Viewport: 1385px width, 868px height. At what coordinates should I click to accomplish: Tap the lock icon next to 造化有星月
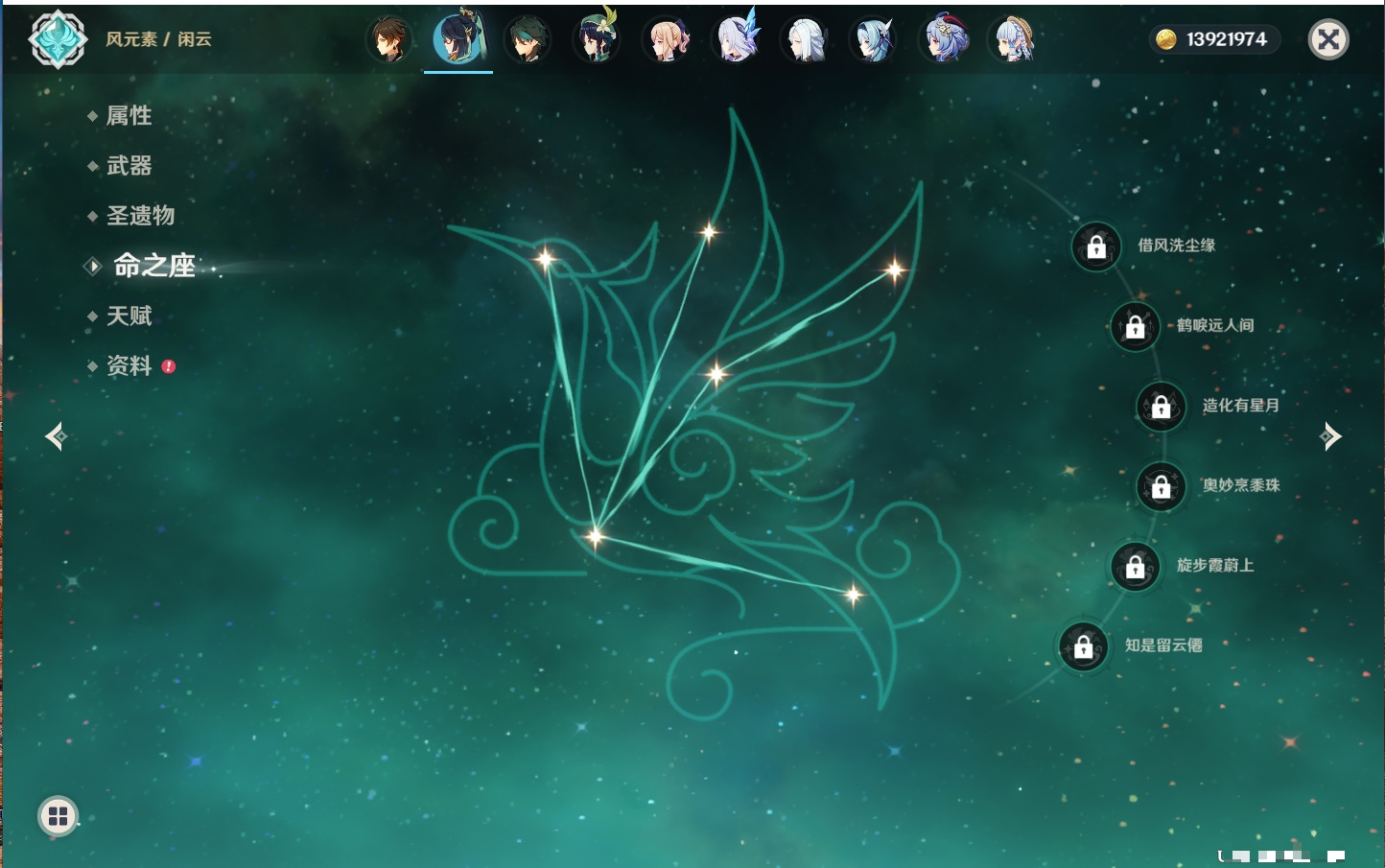(x=1162, y=407)
